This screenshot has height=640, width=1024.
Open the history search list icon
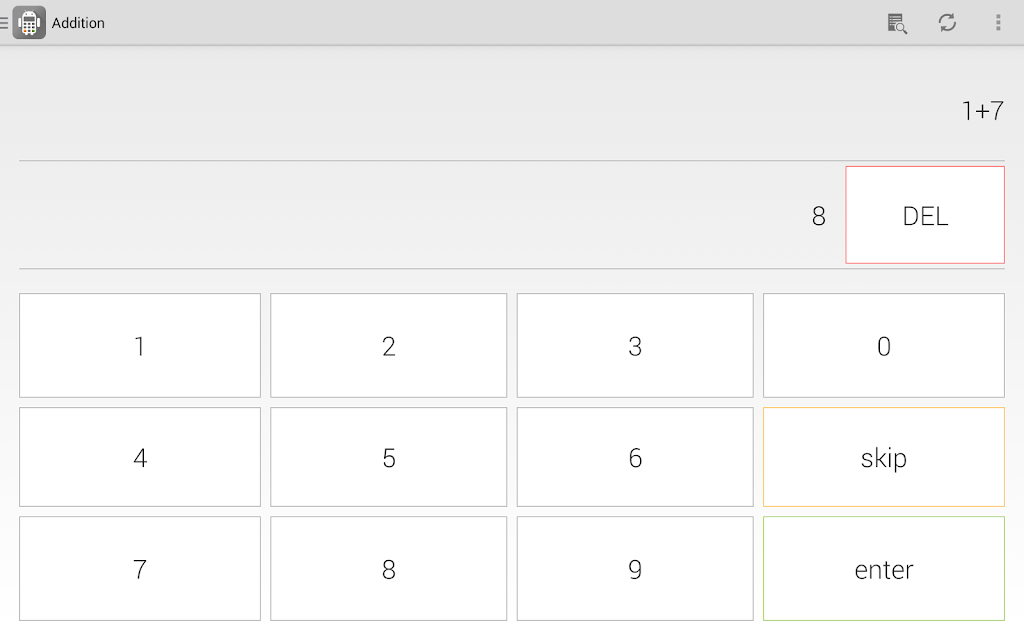[897, 23]
